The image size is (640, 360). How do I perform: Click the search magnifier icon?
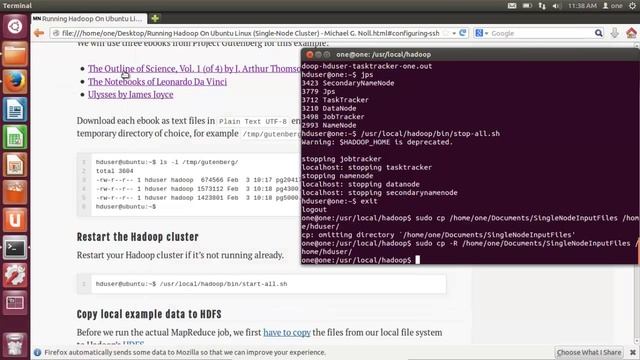click(x=598, y=33)
